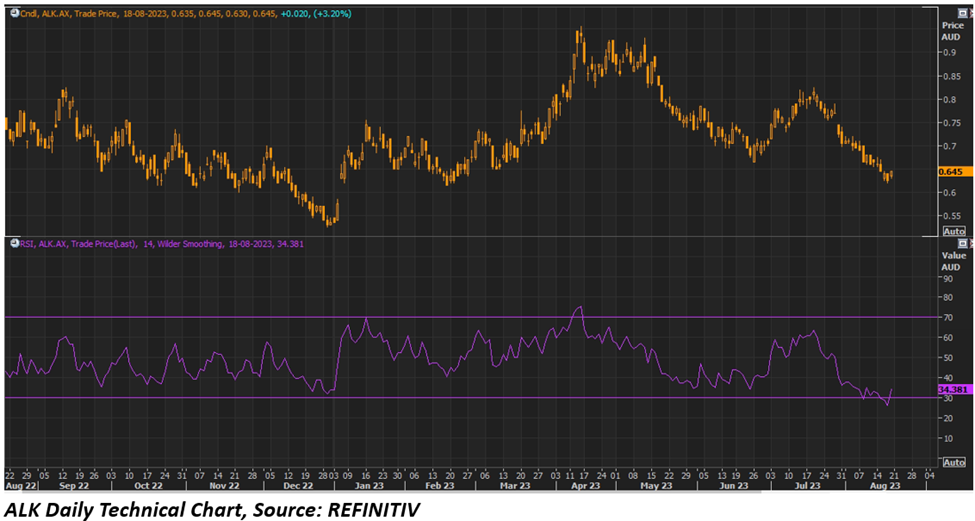Viewport: 975px width, 521px height.
Task: Click the Auto scale button on RSI panel
Action: (954, 463)
